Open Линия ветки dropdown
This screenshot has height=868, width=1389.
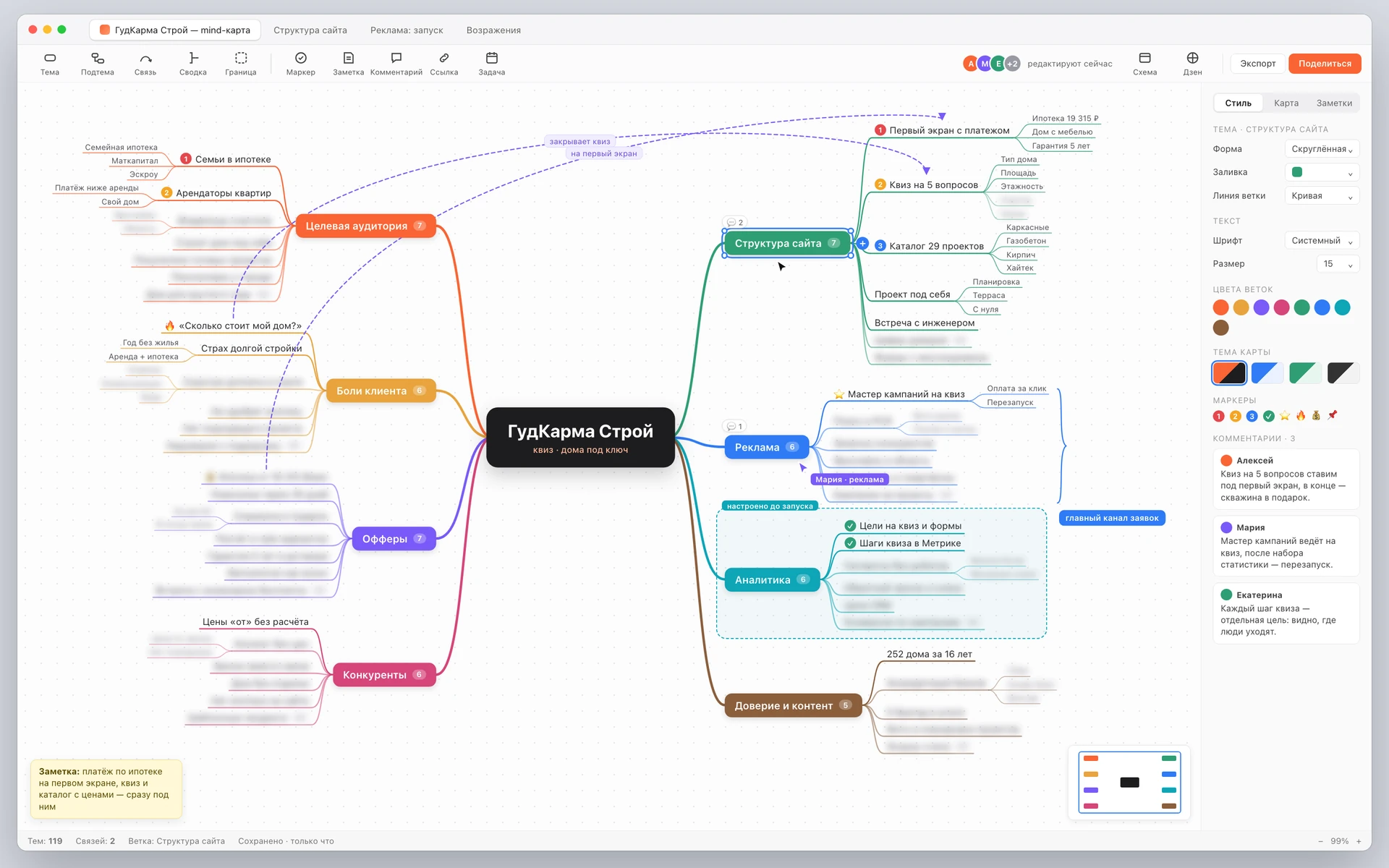point(1322,196)
